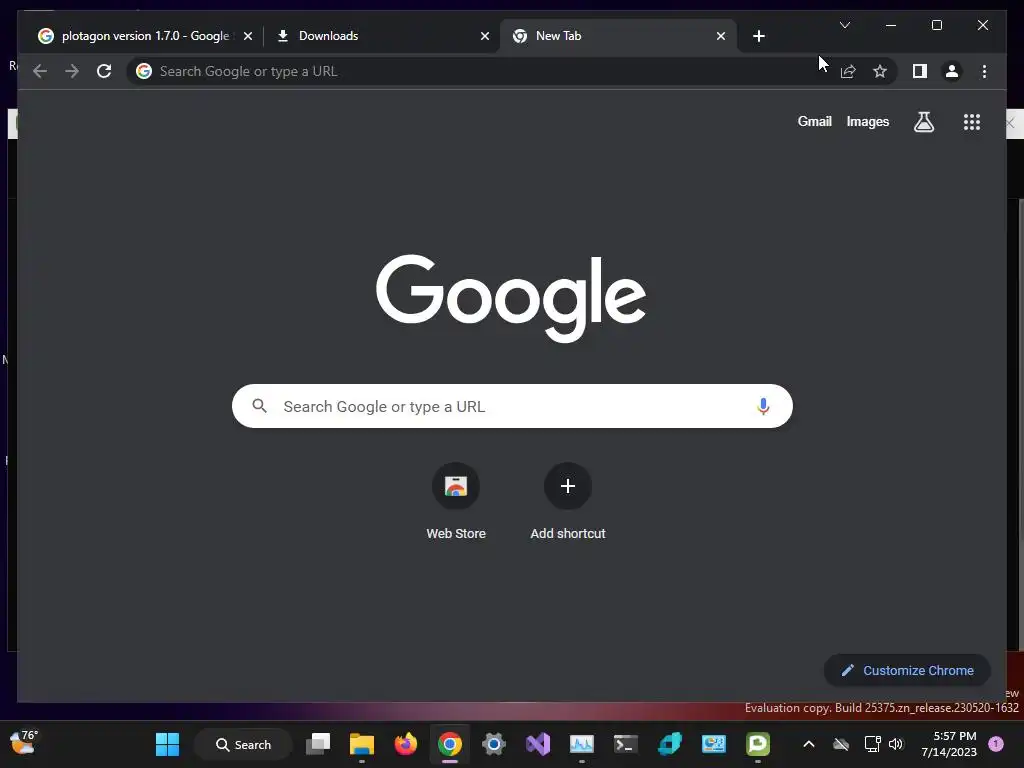This screenshot has height=768, width=1024.
Task: Show hidden system tray icons
Action: click(808, 744)
